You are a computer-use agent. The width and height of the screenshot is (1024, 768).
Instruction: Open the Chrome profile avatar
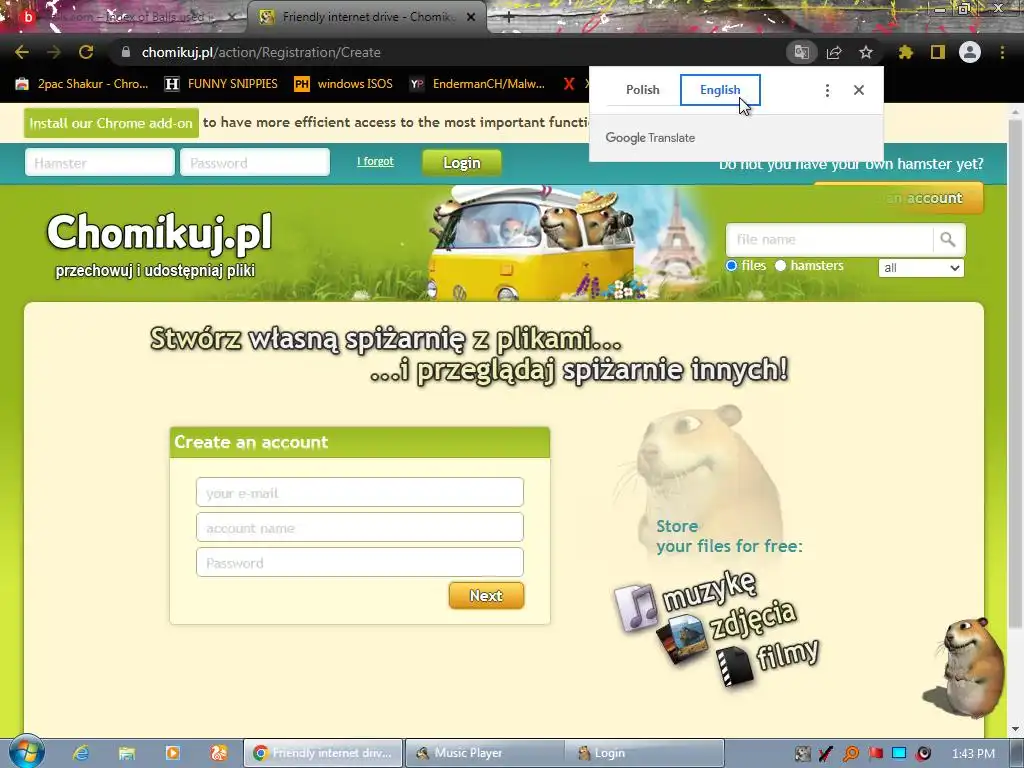pos(970,52)
